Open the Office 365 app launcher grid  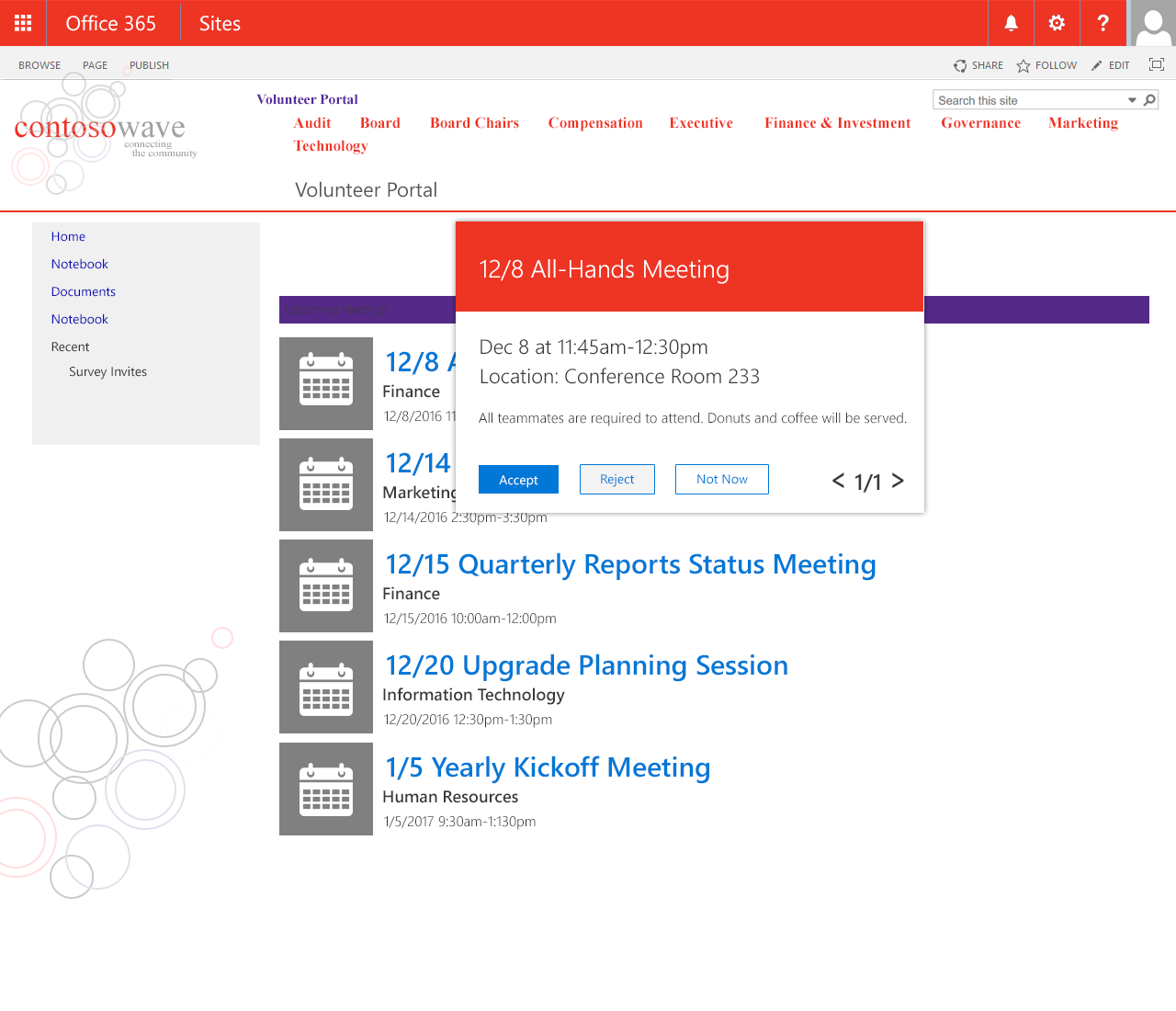click(23, 23)
